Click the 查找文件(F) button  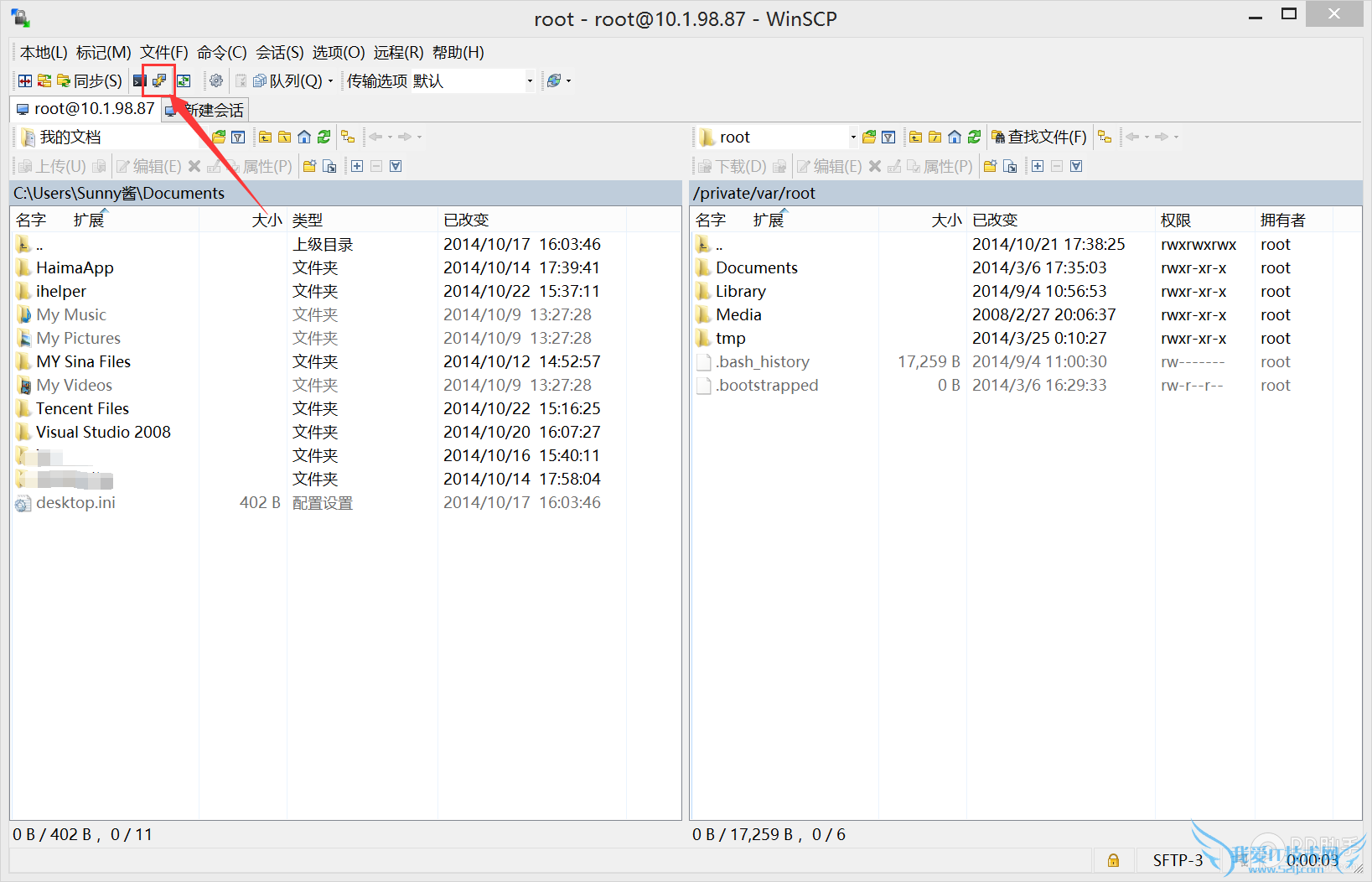pyautogui.click(x=1039, y=136)
